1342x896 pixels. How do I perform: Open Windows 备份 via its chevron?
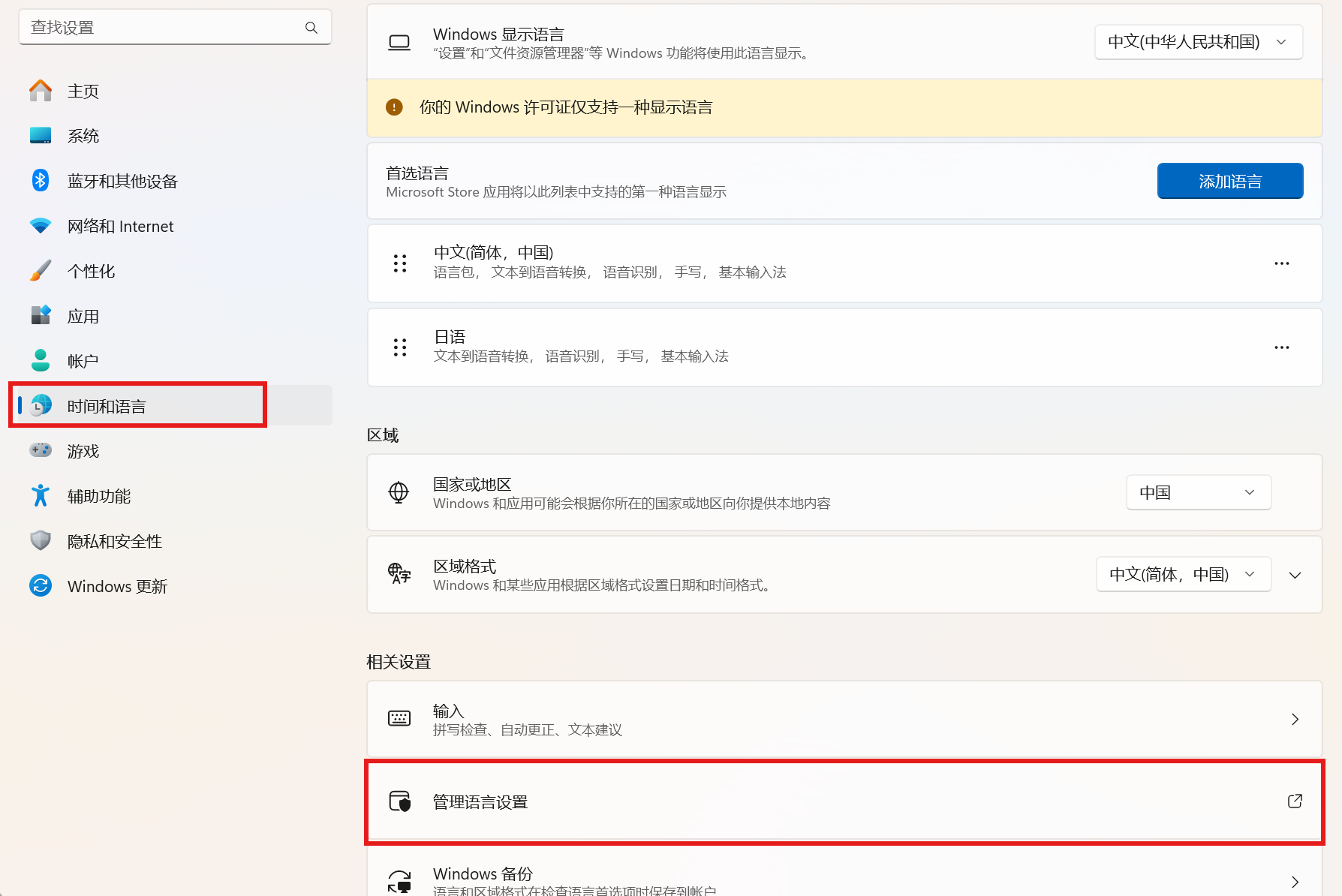pos(1295,882)
